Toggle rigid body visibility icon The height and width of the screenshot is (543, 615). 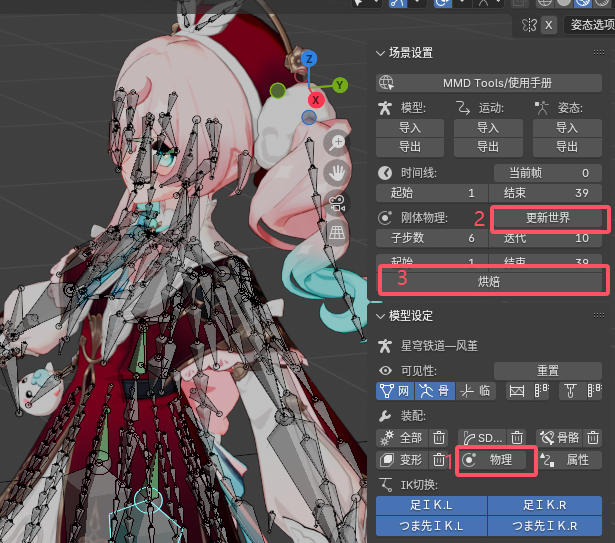pyautogui.click(x=517, y=391)
